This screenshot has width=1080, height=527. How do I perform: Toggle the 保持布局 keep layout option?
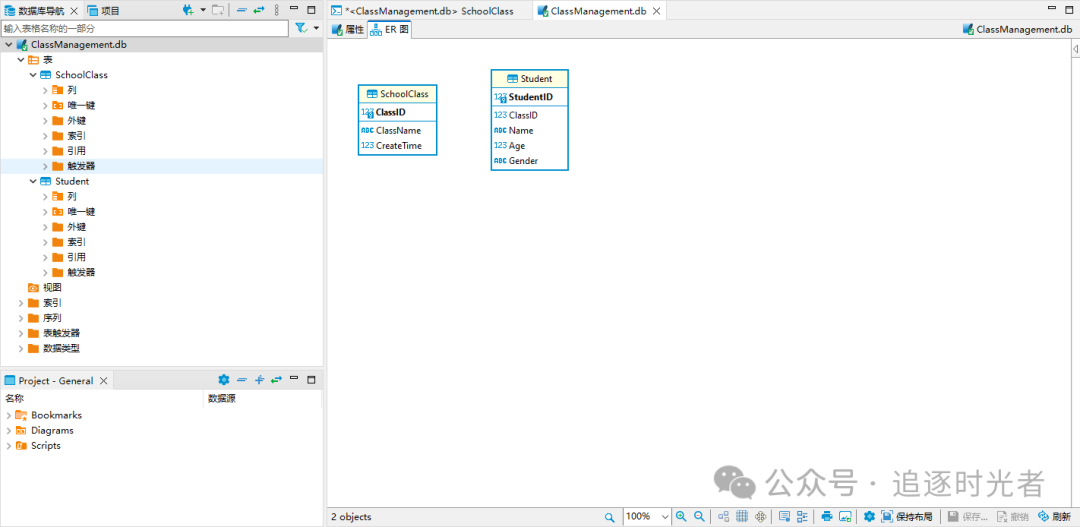click(906, 516)
